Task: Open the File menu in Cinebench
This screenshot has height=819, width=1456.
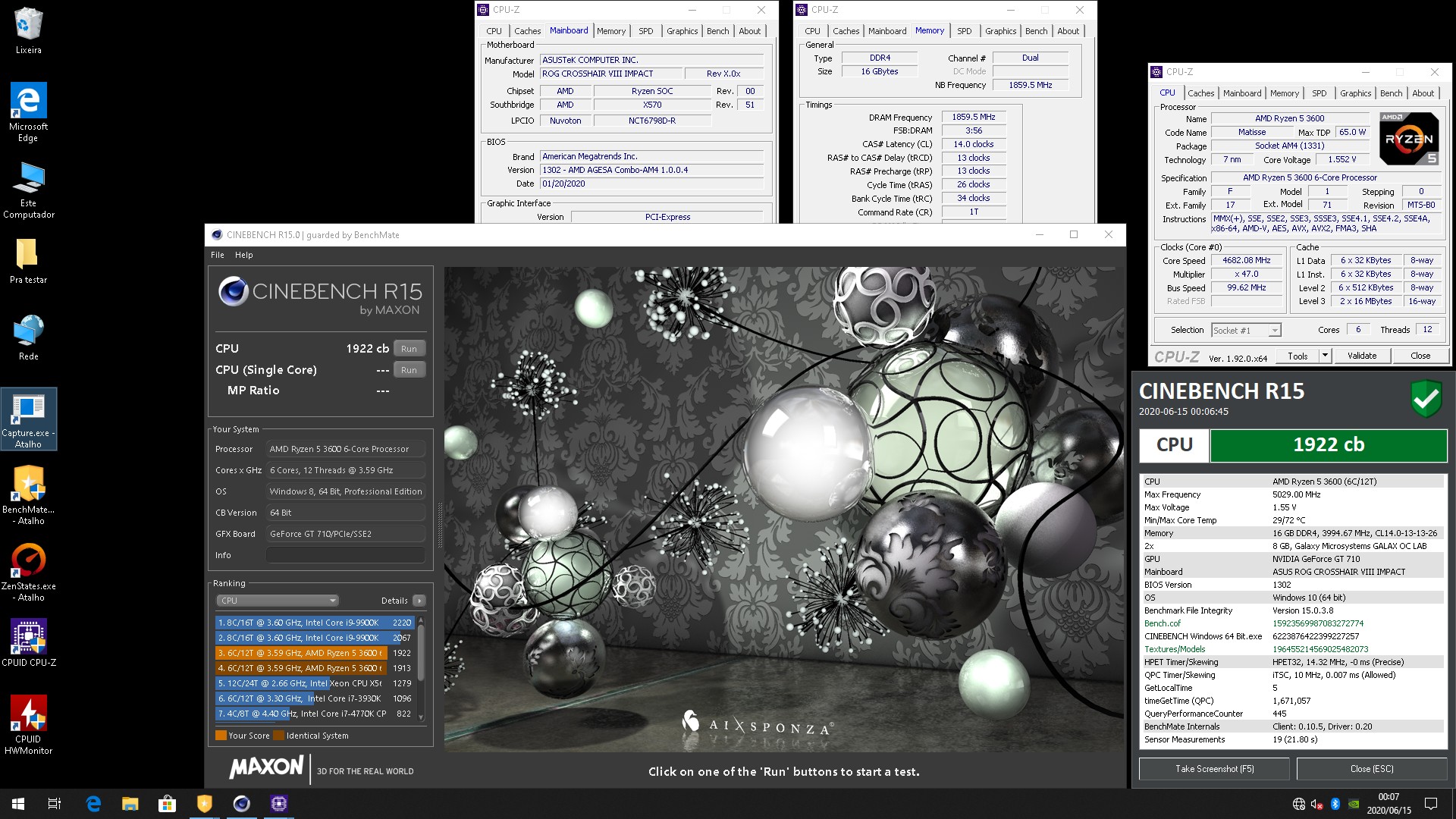Action: [218, 255]
